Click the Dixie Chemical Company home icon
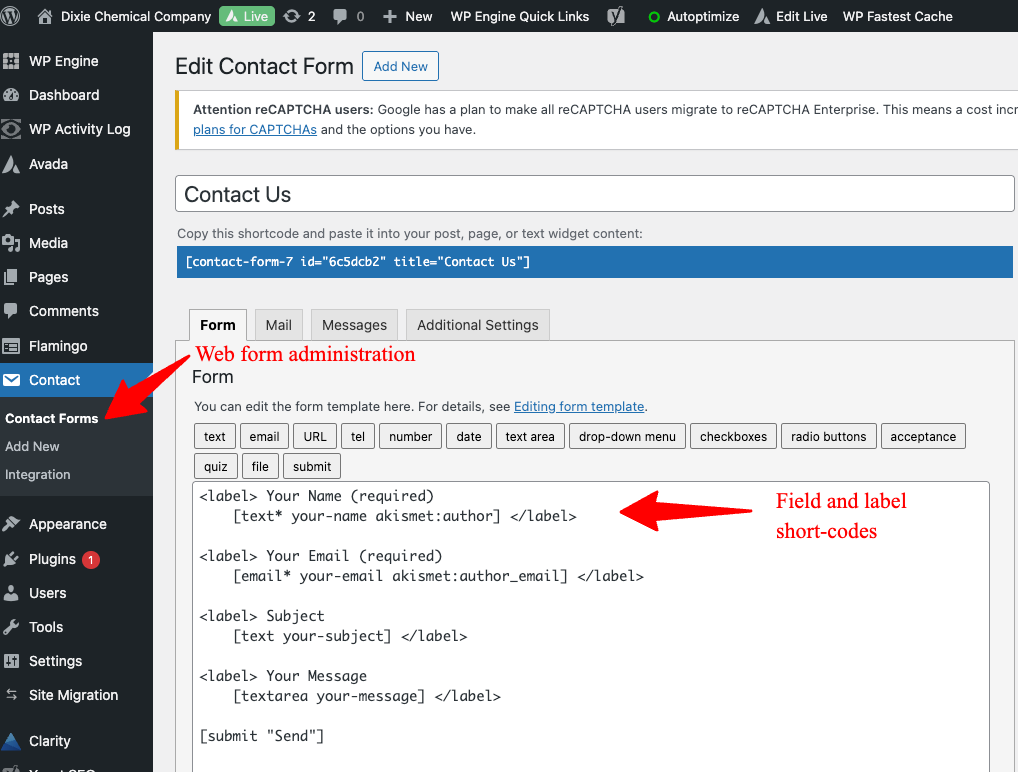Screen dimensions: 1018x772 pyautogui.click(x=45, y=16)
